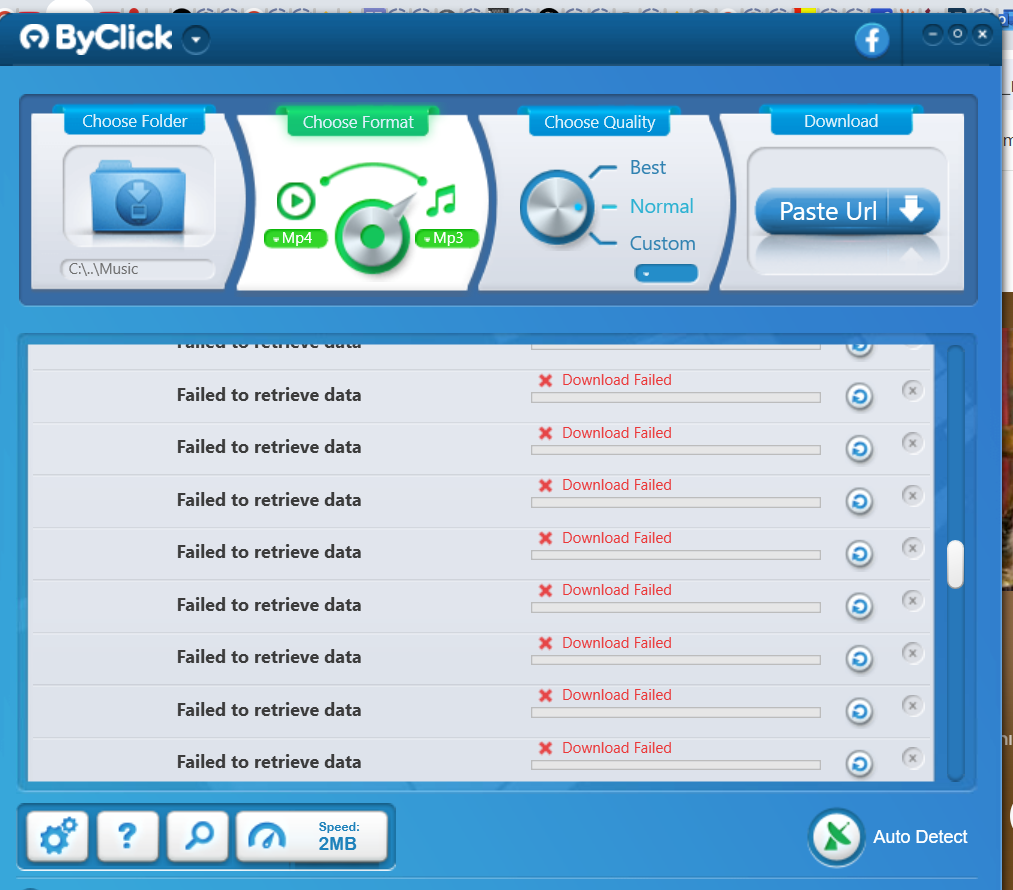This screenshot has height=890, width=1013.
Task: Choose Normal quality option
Action: (662, 207)
